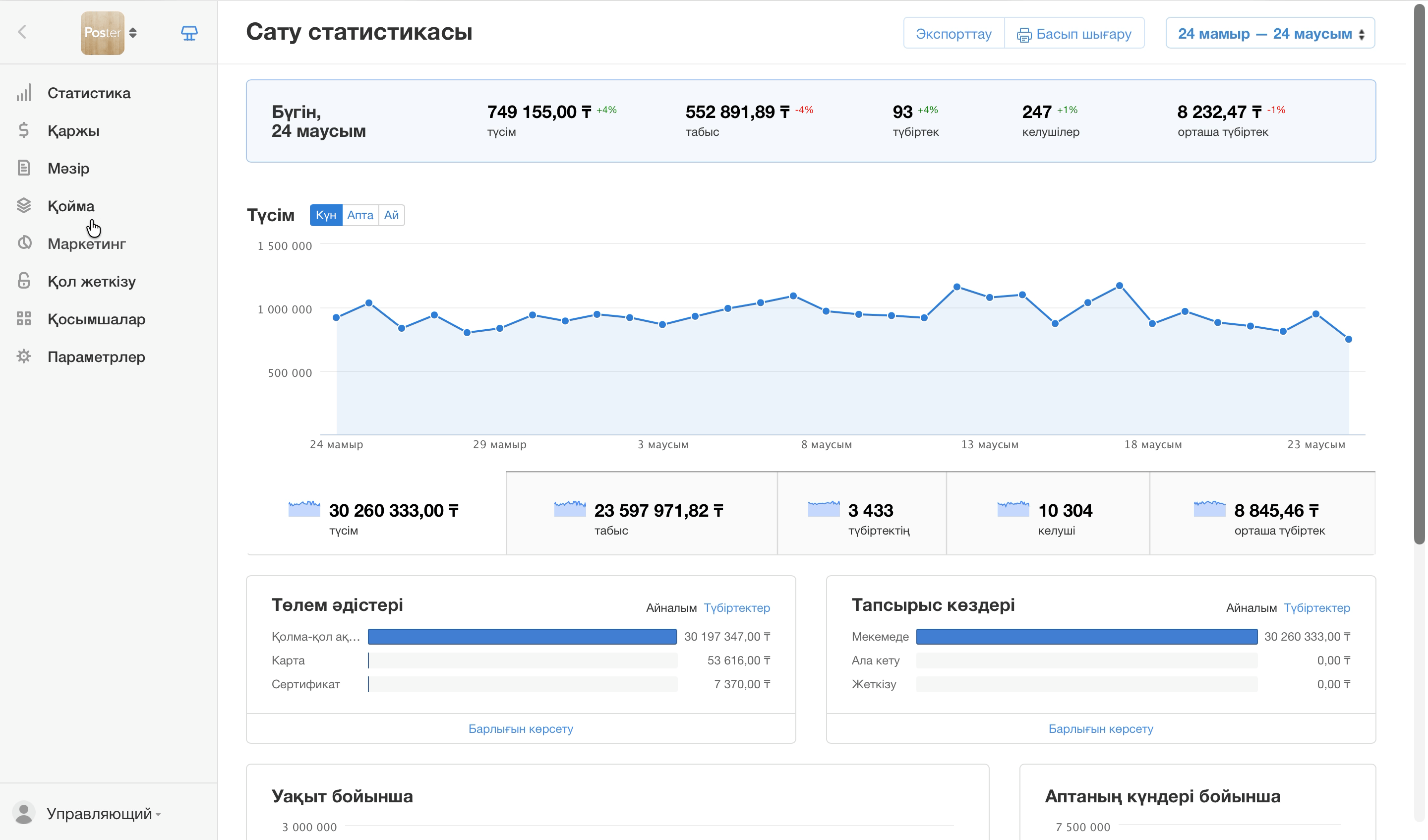Open the Мәзір document icon

click(24, 168)
